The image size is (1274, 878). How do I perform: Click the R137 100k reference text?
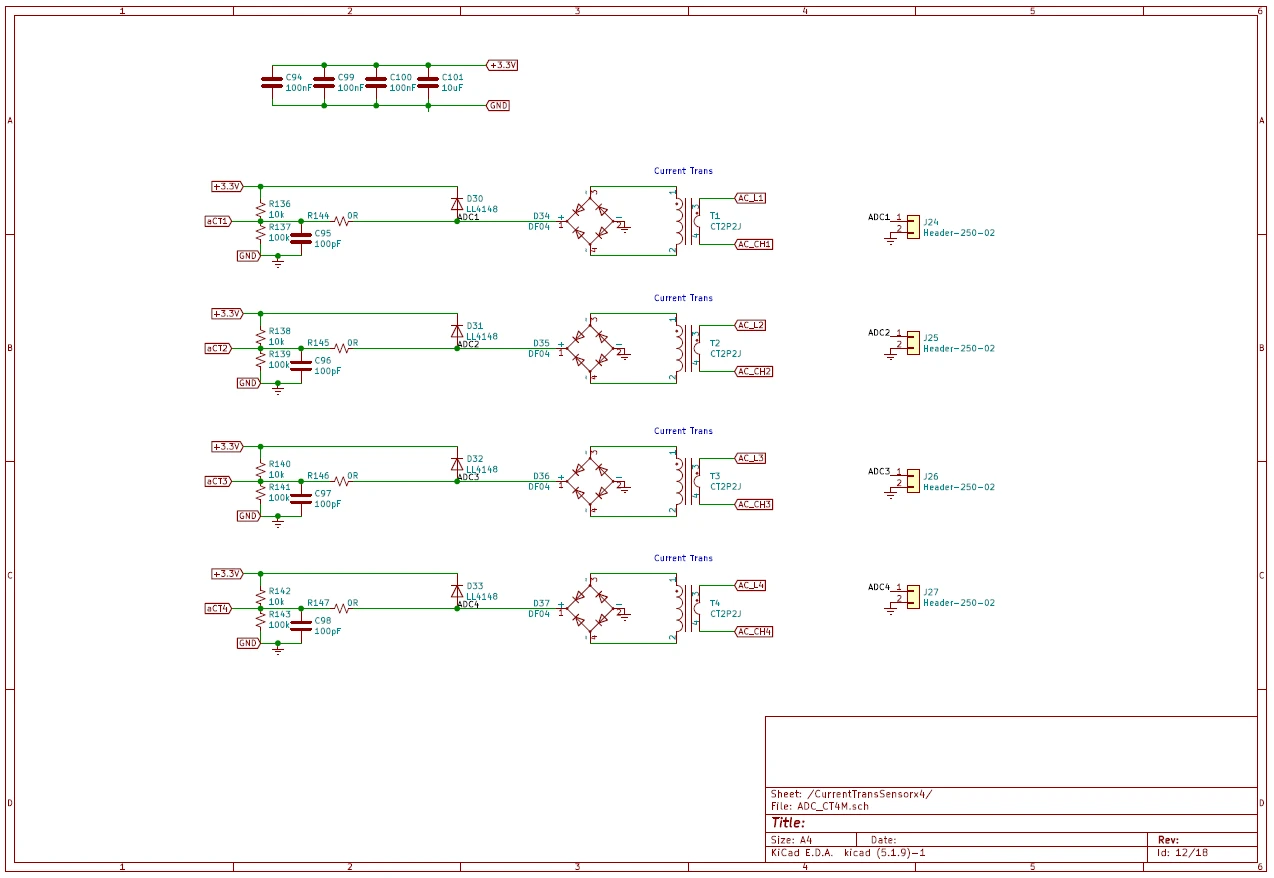coord(280,227)
